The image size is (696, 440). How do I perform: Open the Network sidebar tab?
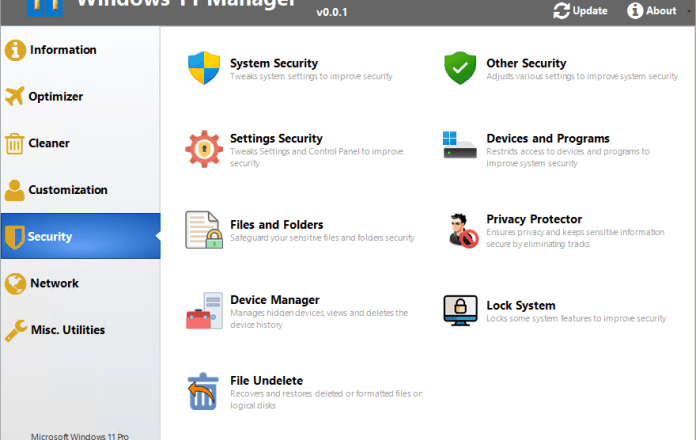coord(54,283)
